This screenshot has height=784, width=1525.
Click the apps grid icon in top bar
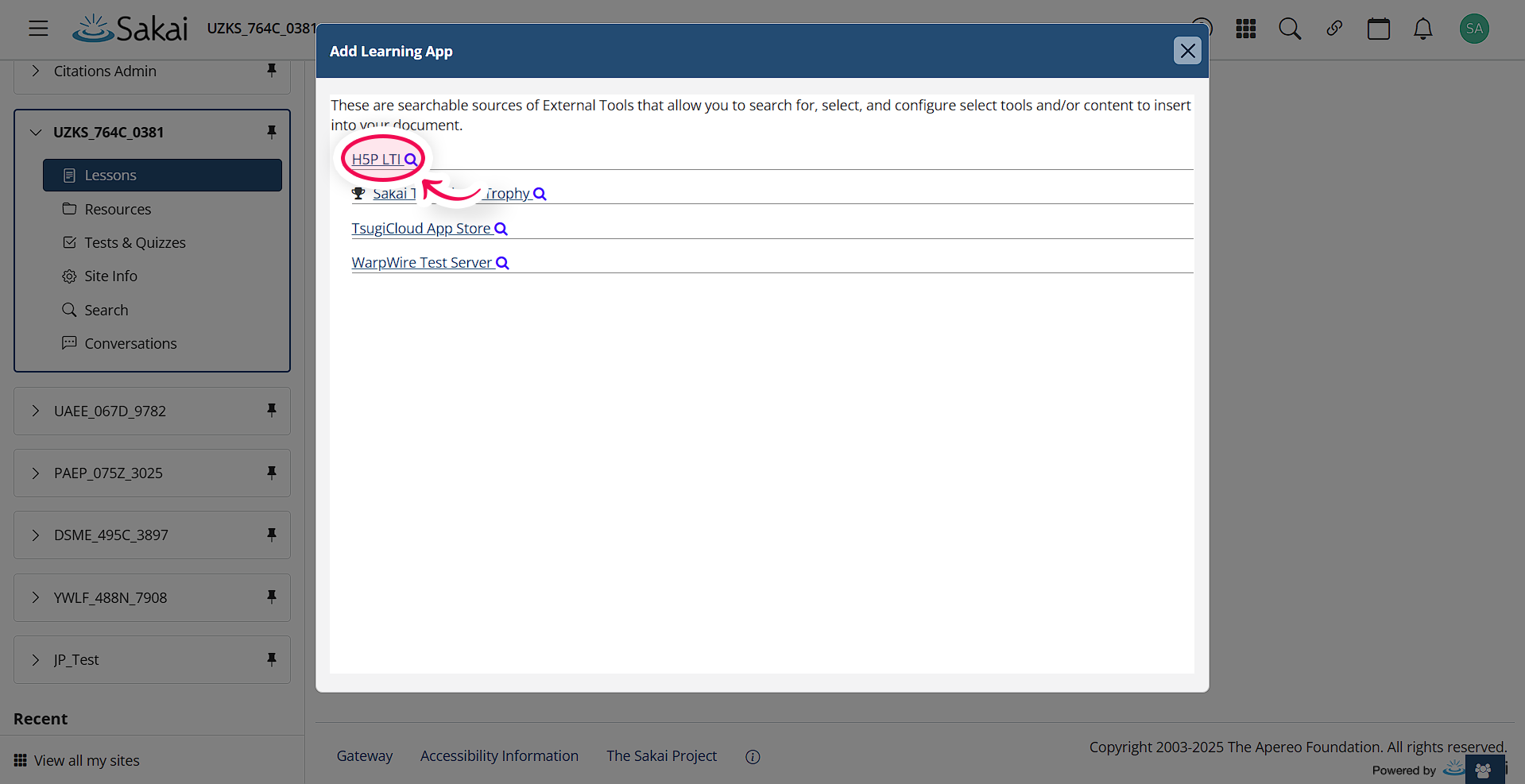click(1244, 28)
